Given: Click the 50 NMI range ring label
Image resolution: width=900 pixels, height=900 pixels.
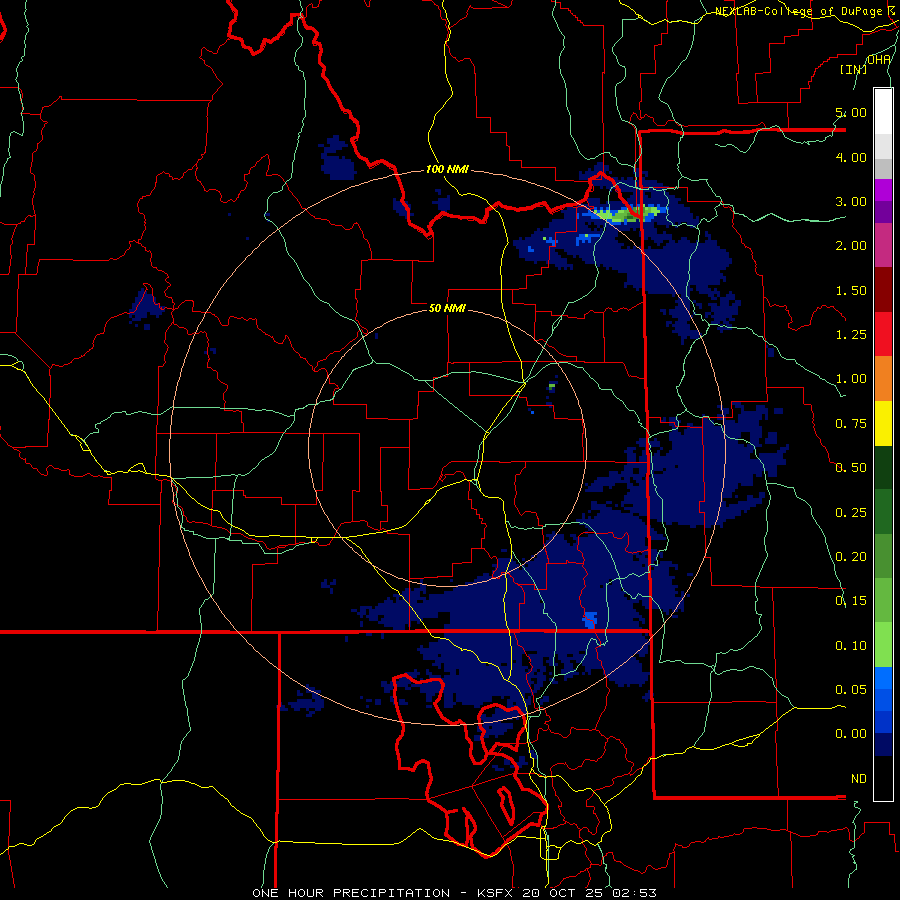Looking at the screenshot, I should coord(447,308).
